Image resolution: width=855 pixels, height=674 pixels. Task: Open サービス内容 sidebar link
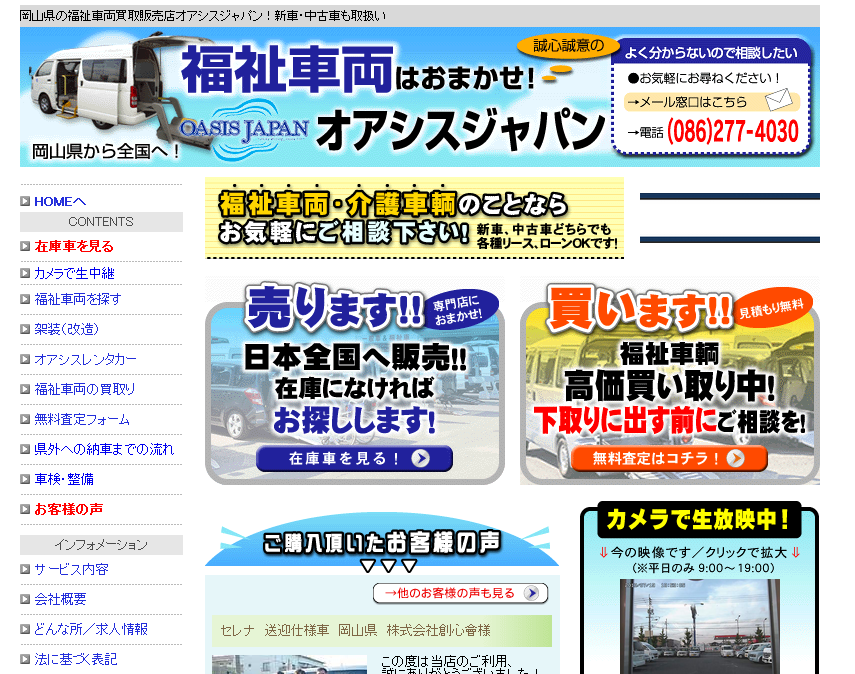(71, 569)
